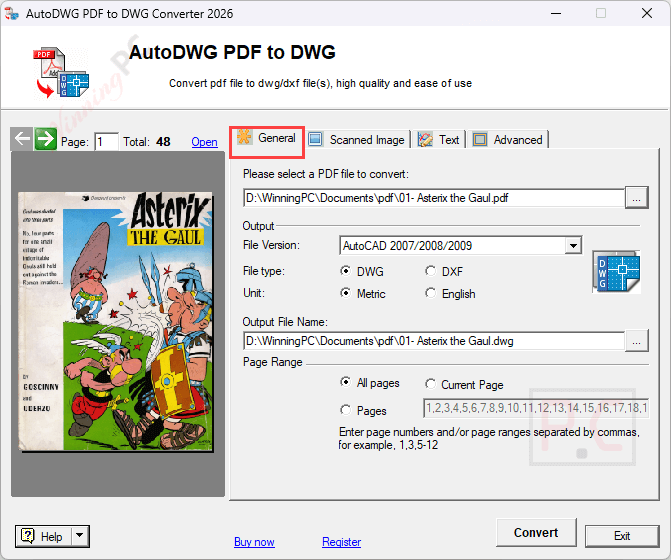
Task: Minimize the converter window
Action: coord(556,13)
